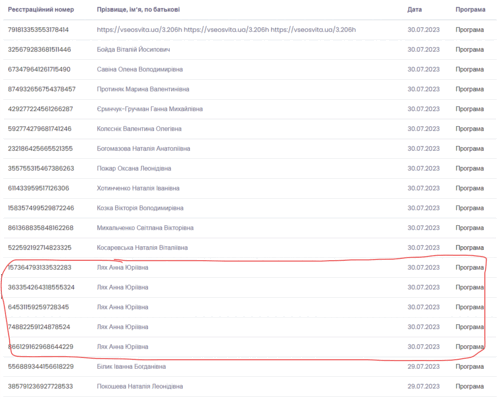Image resolution: width=500 pixels, height=399 pixels.
Task: Open Програма link in Косаревська Наталія row
Action: click(x=470, y=248)
